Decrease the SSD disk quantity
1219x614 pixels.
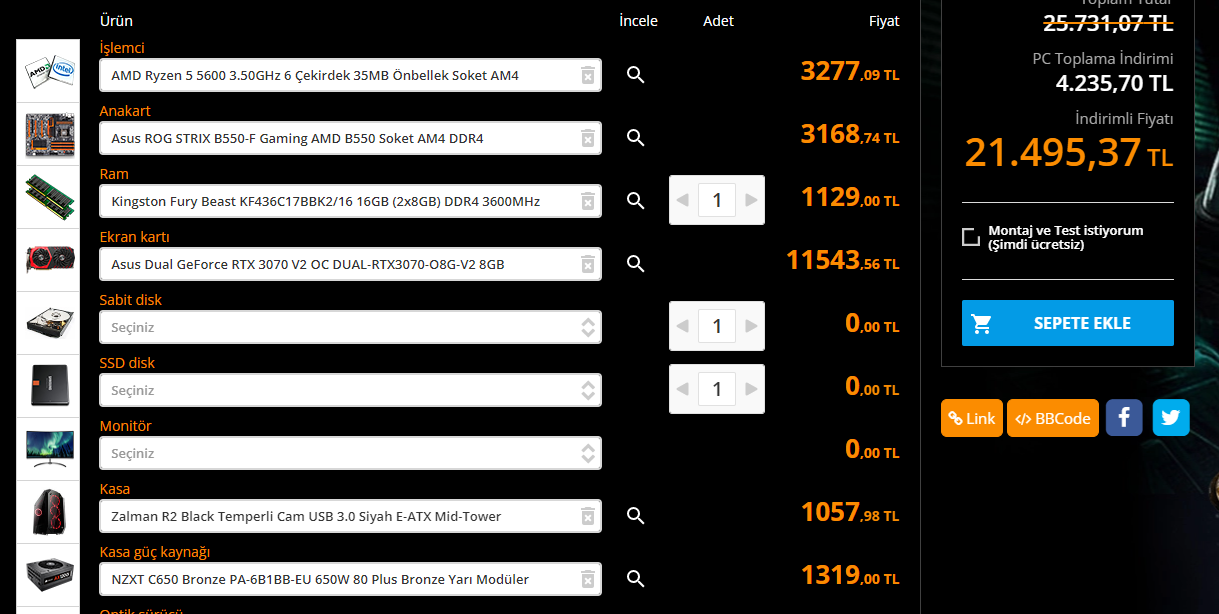(x=683, y=389)
